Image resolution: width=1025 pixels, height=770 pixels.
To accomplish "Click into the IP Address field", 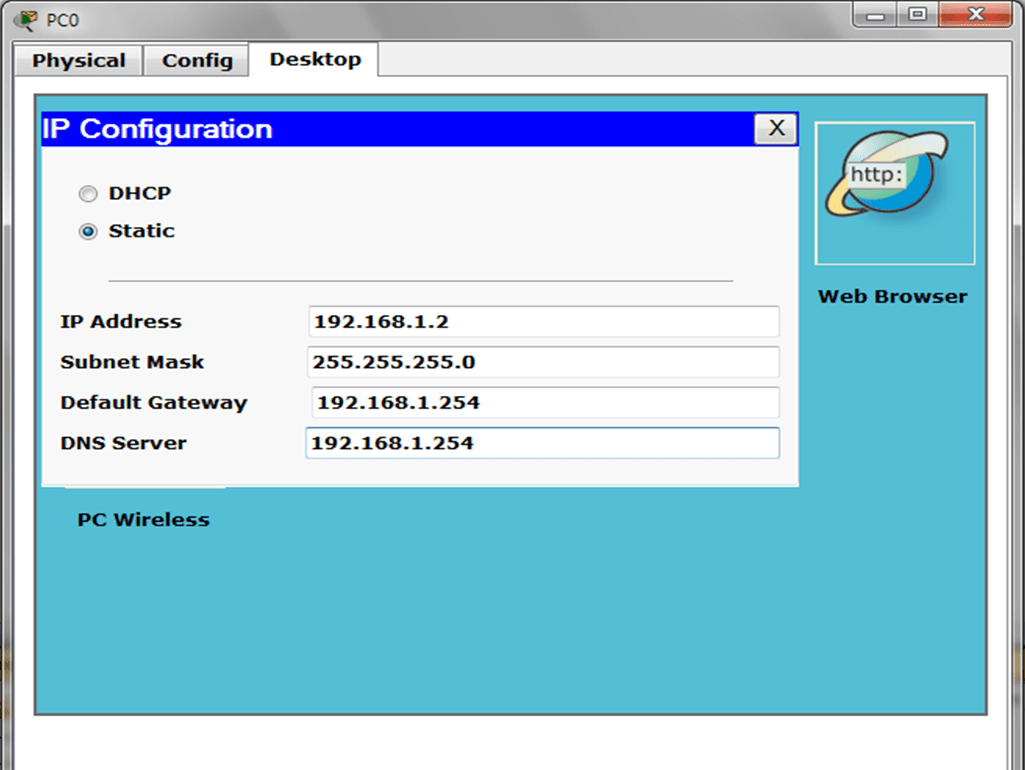I will pyautogui.click(x=543, y=322).
